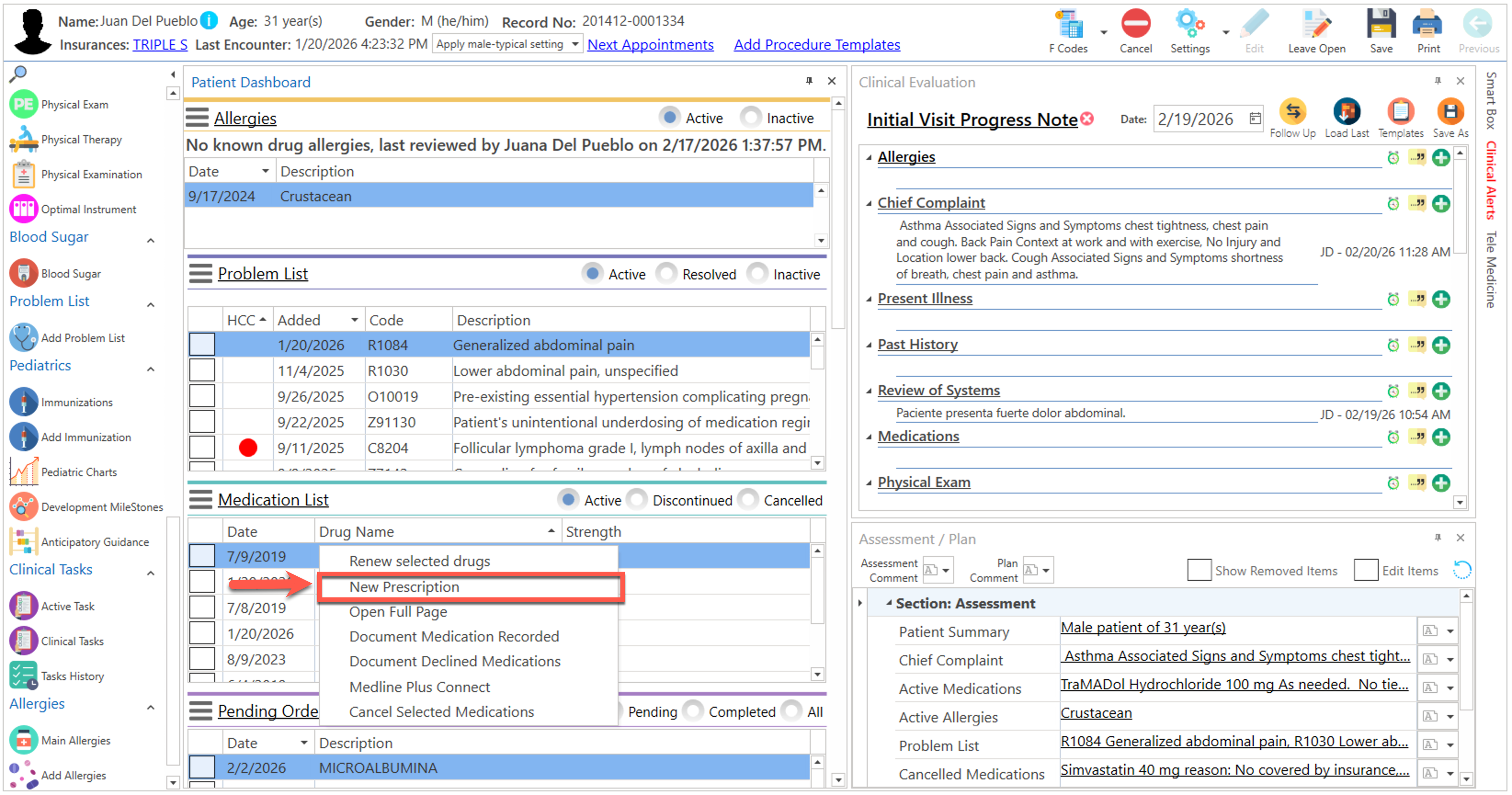1512x795 pixels.
Task: Select the Discontinued medications radio button
Action: 637,500
